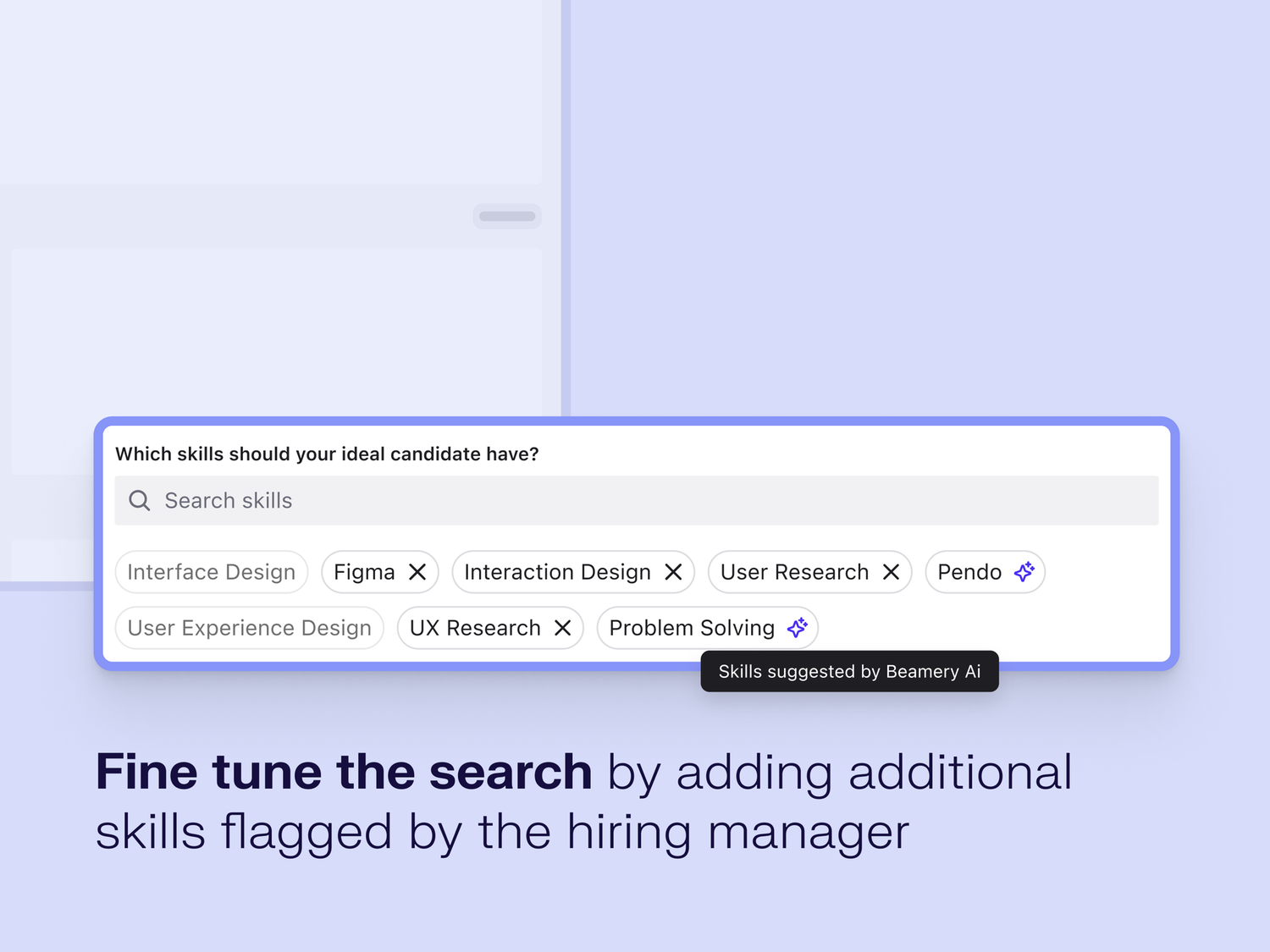
Task: Select the Interface Design skill chip
Action: 211,572
